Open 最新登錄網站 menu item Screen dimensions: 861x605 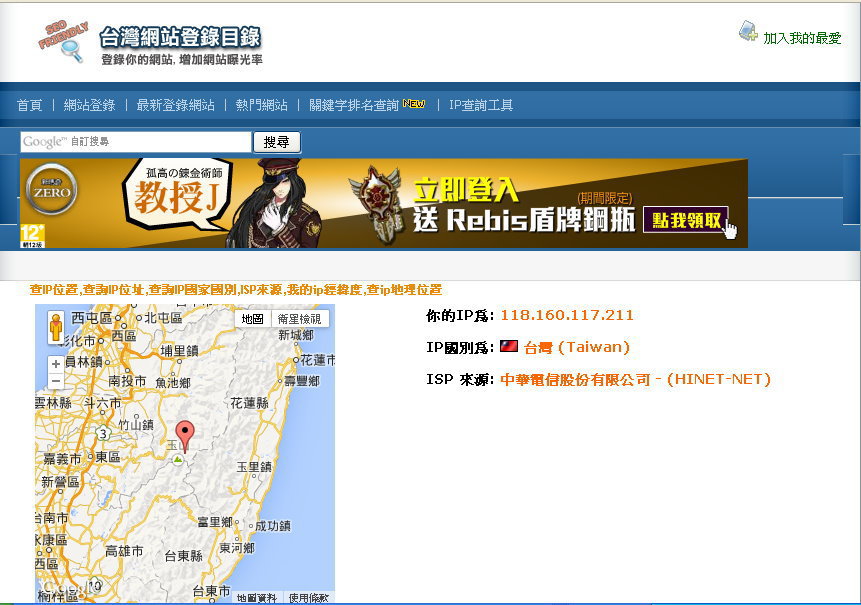175,105
